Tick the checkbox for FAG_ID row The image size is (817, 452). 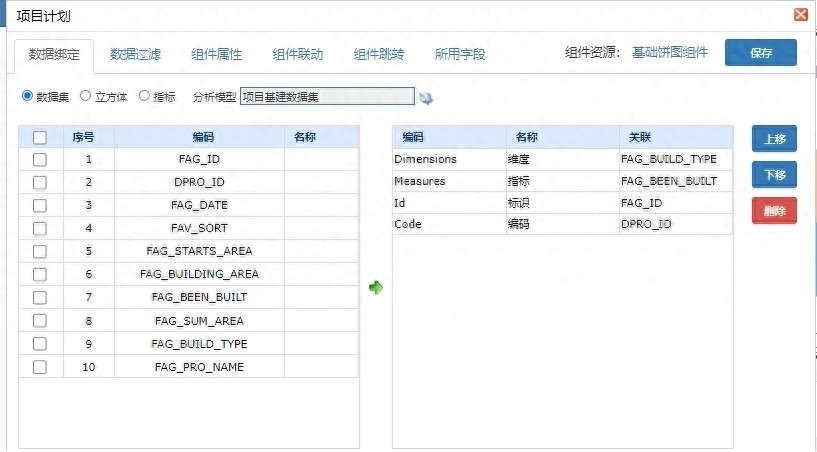(x=40, y=160)
